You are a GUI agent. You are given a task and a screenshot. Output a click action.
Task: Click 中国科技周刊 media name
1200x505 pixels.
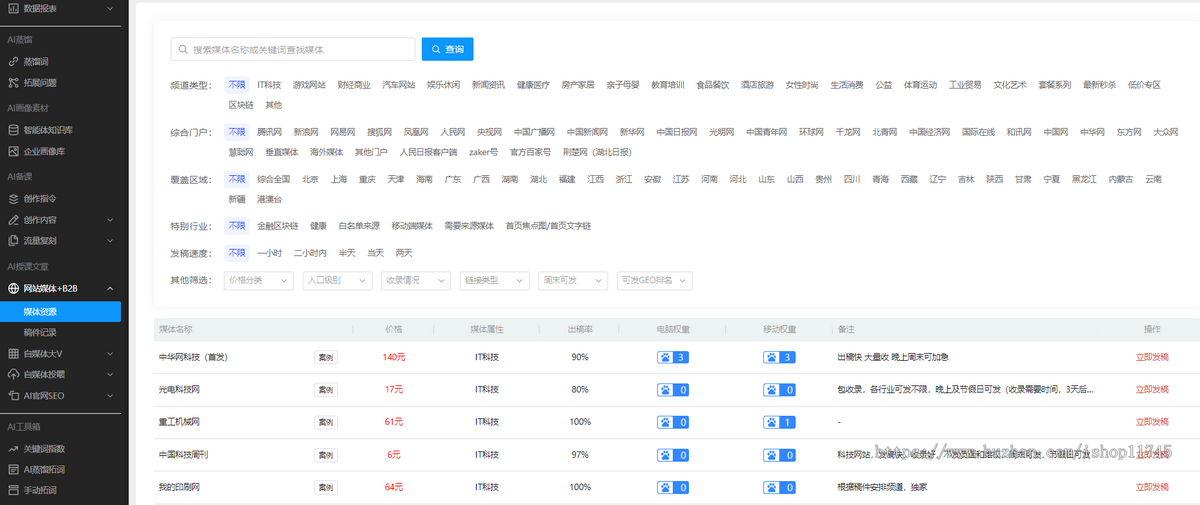tap(183, 455)
